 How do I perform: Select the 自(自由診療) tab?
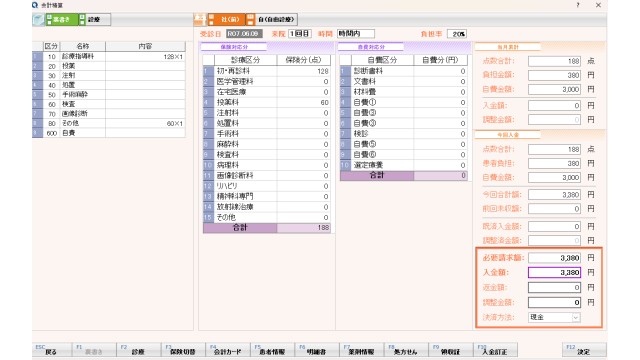[x=272, y=19]
